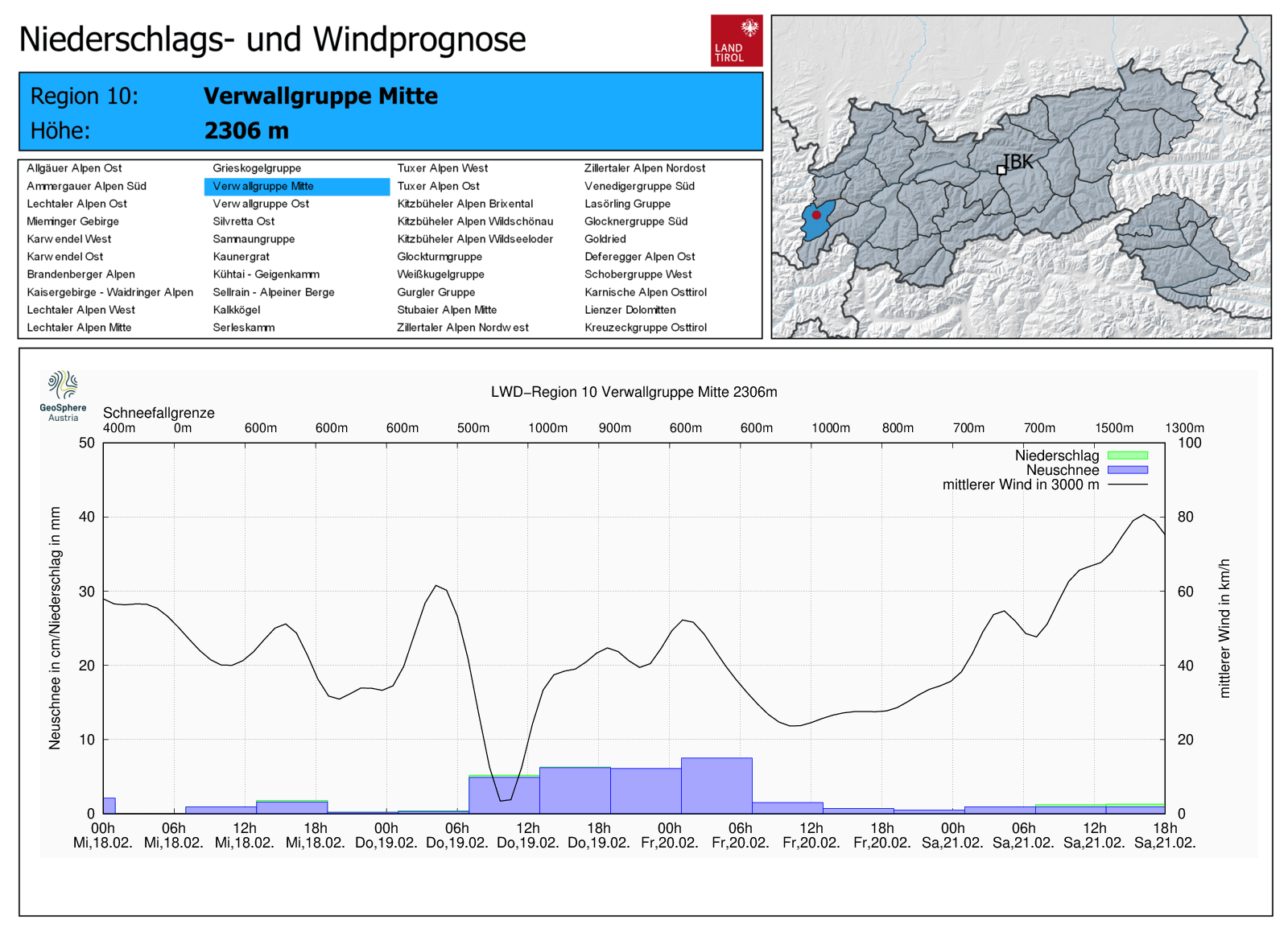1288x928 pixels.
Task: Open Glockturmgruppe forecast
Action: [440, 257]
